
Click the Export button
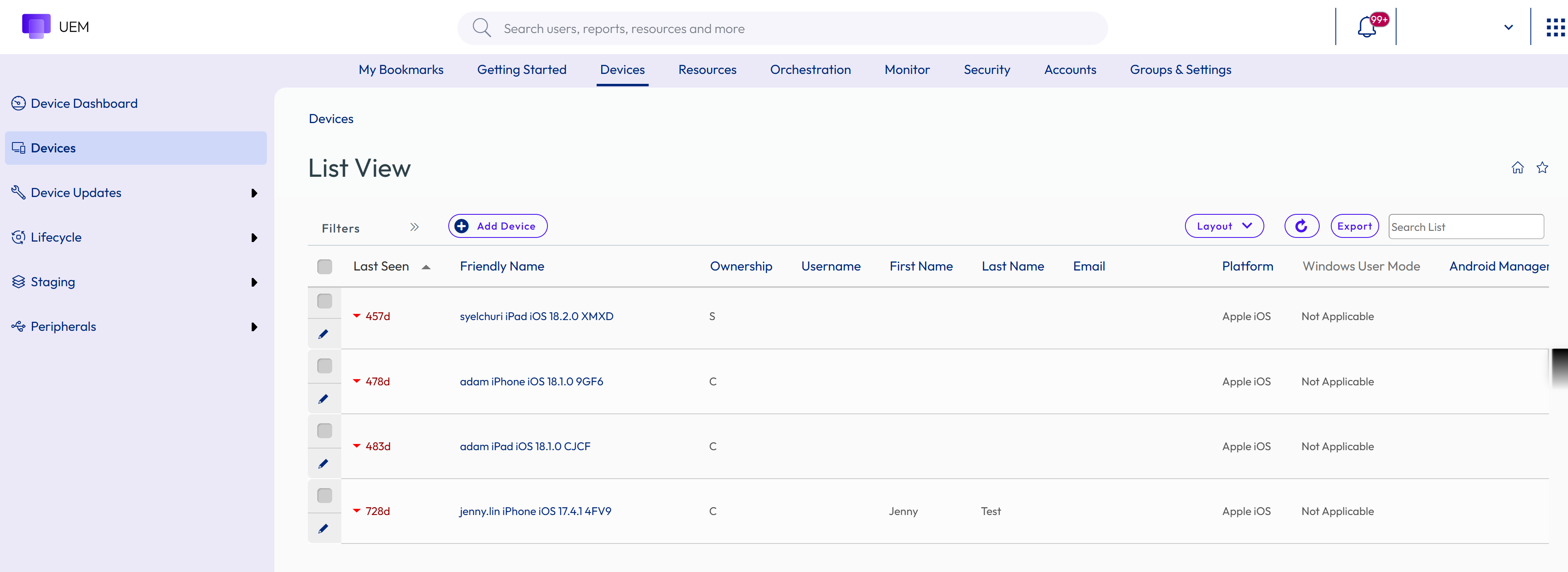[1354, 226]
